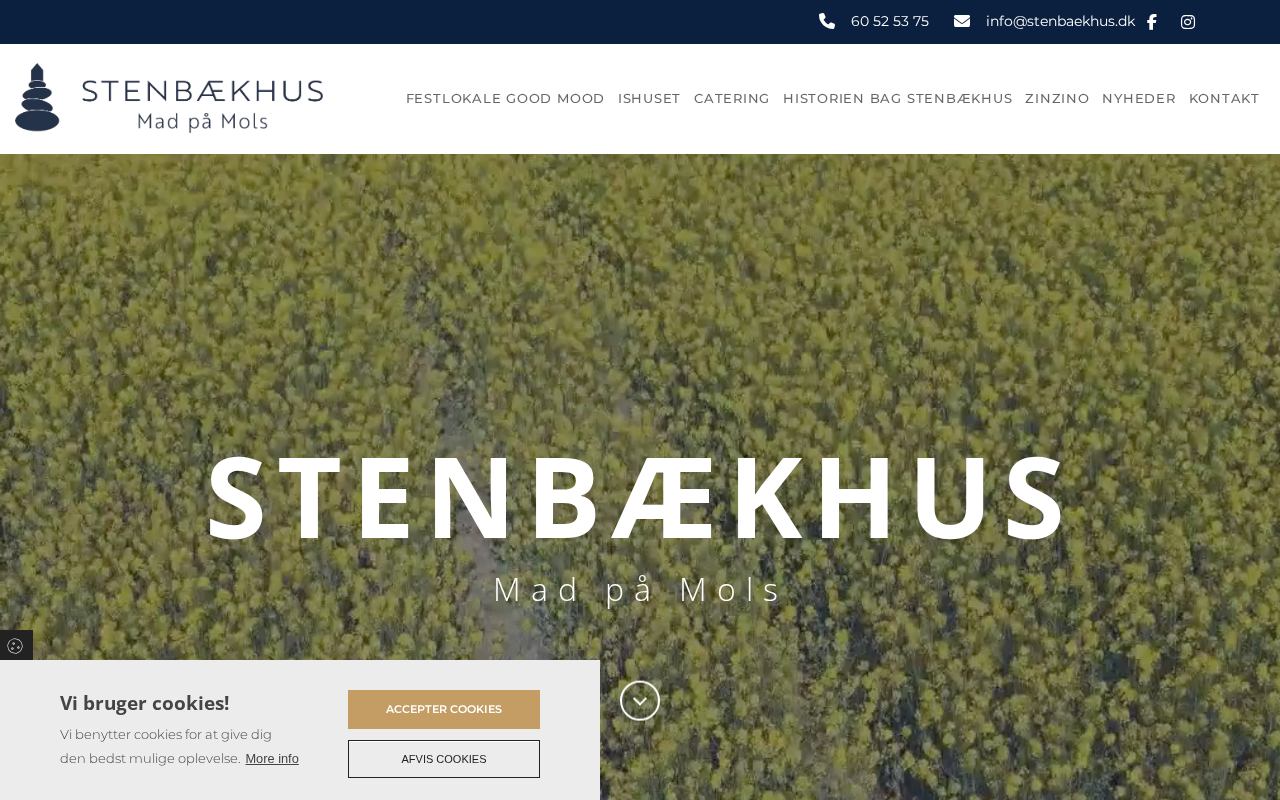
Task: Select the Ishuset menu item
Action: (649, 98)
